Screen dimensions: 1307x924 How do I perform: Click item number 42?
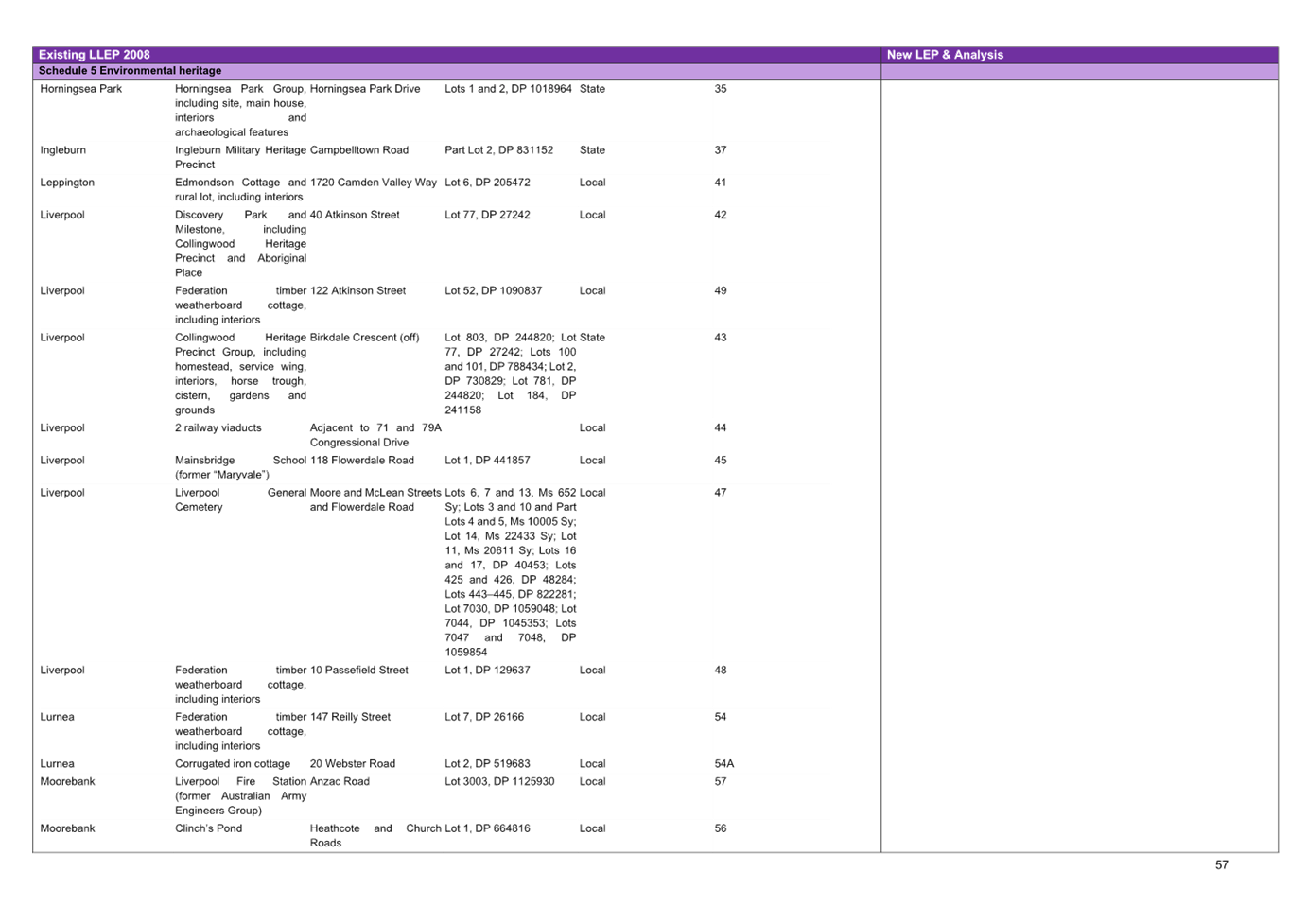click(721, 215)
